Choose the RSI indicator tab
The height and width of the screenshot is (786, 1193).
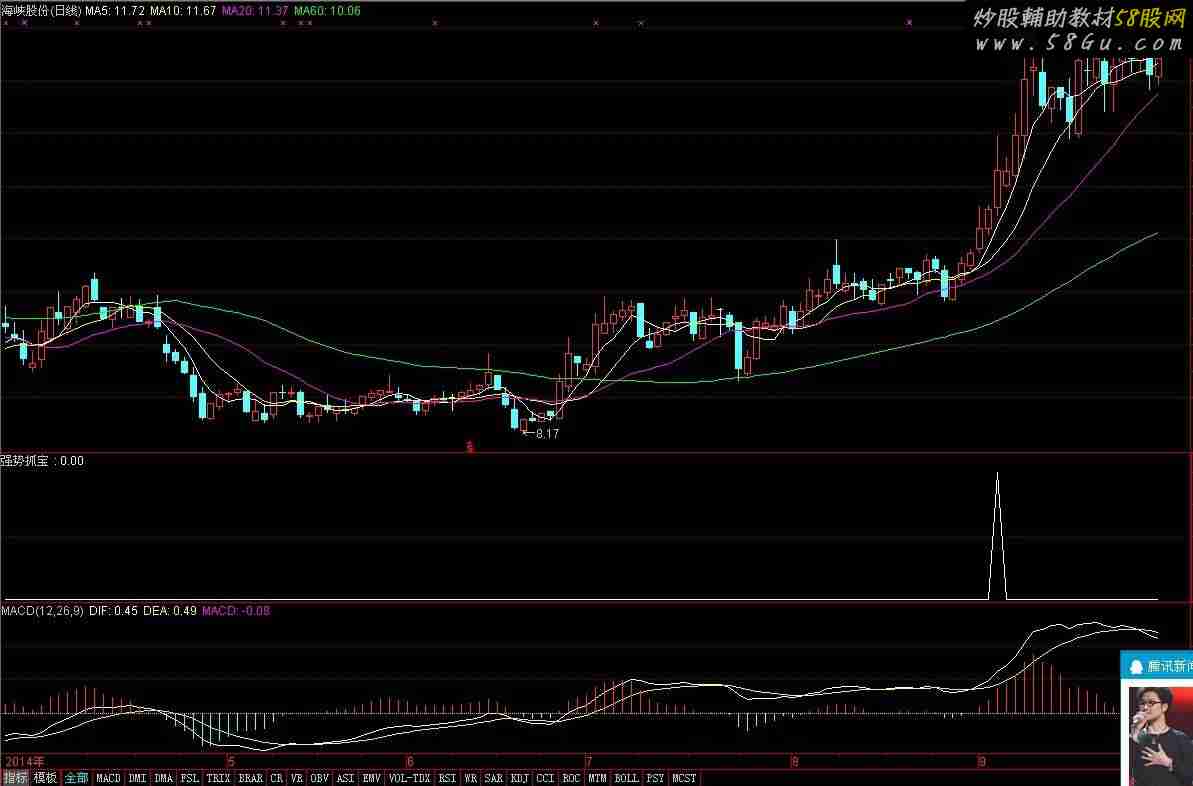(x=447, y=778)
